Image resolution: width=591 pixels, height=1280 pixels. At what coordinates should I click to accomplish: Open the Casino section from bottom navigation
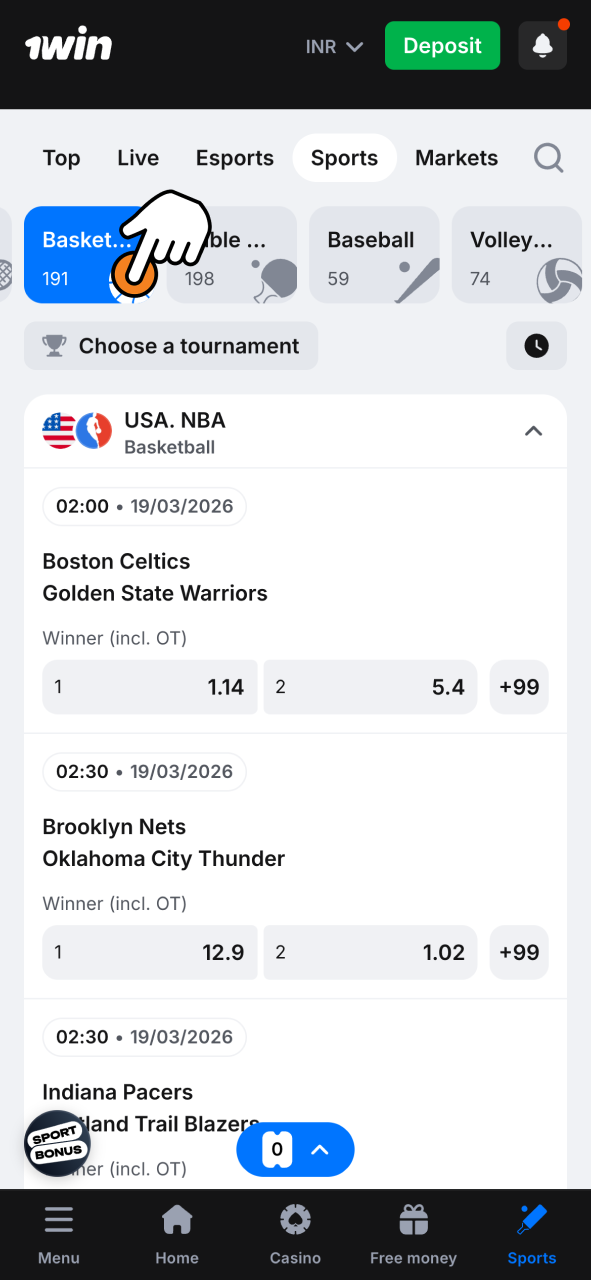(x=295, y=1232)
